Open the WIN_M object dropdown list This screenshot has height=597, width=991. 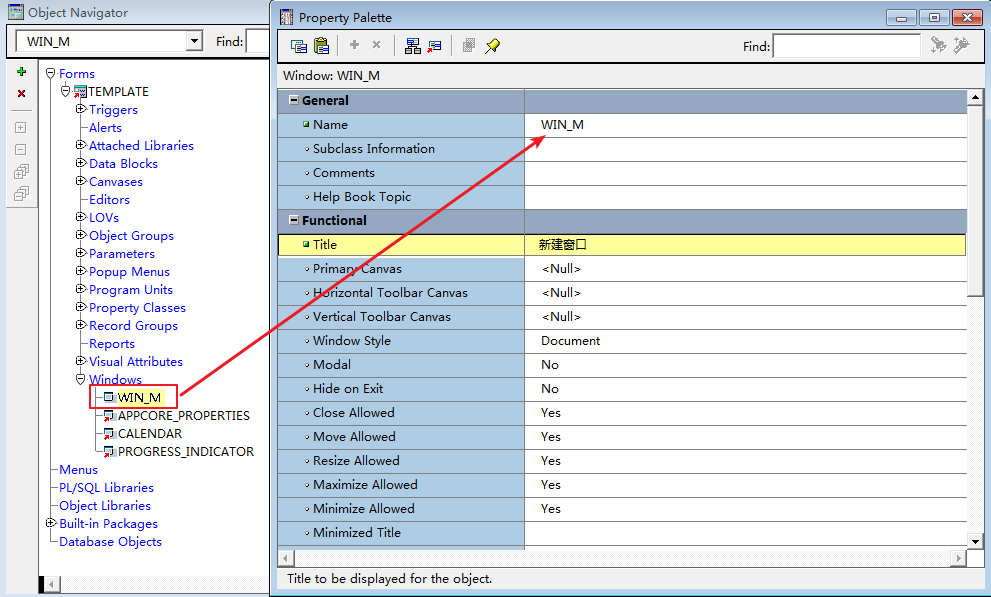pos(194,41)
